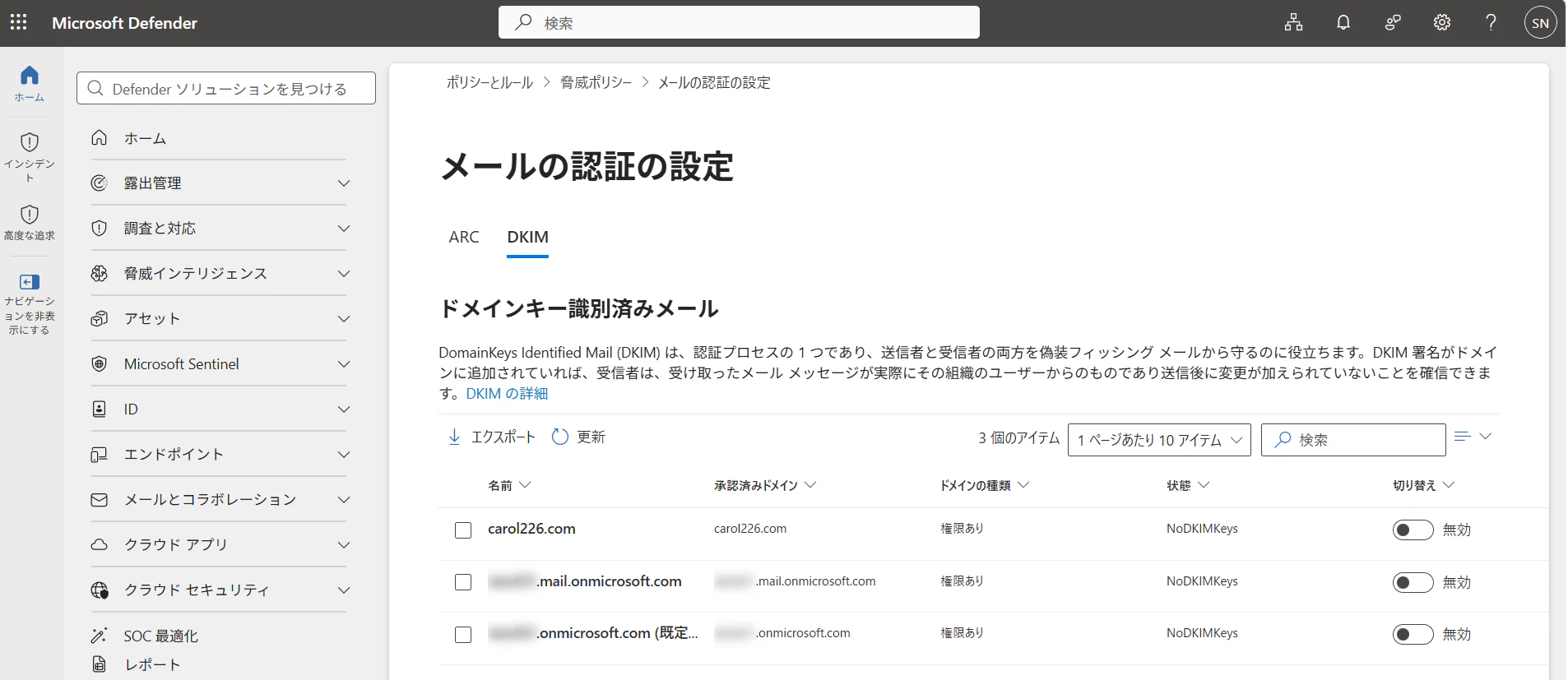This screenshot has height=680, width=1568.
Task: Click the レポート document icon
Action: click(100, 664)
